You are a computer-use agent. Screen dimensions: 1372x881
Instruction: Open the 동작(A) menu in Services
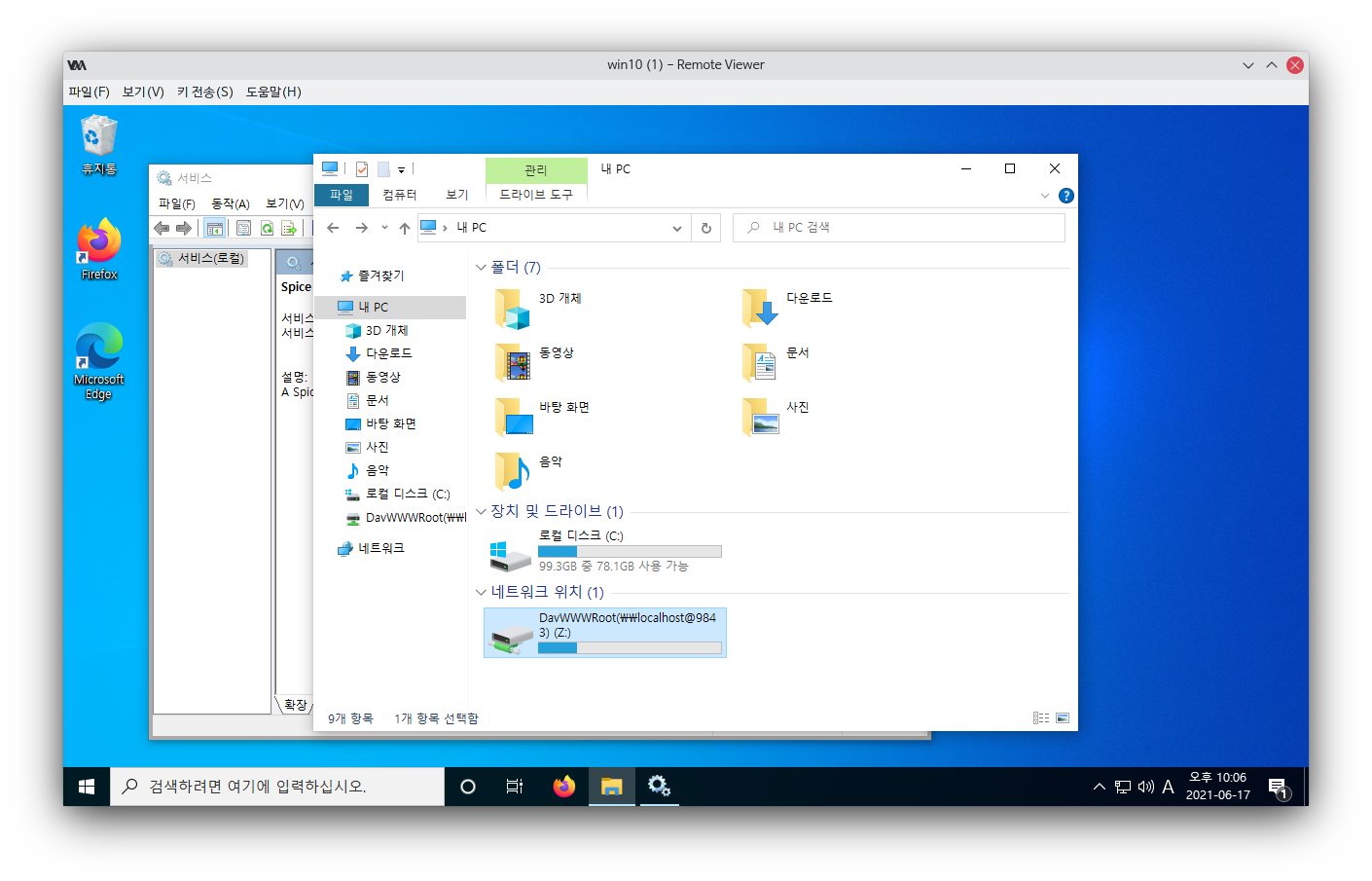click(230, 202)
